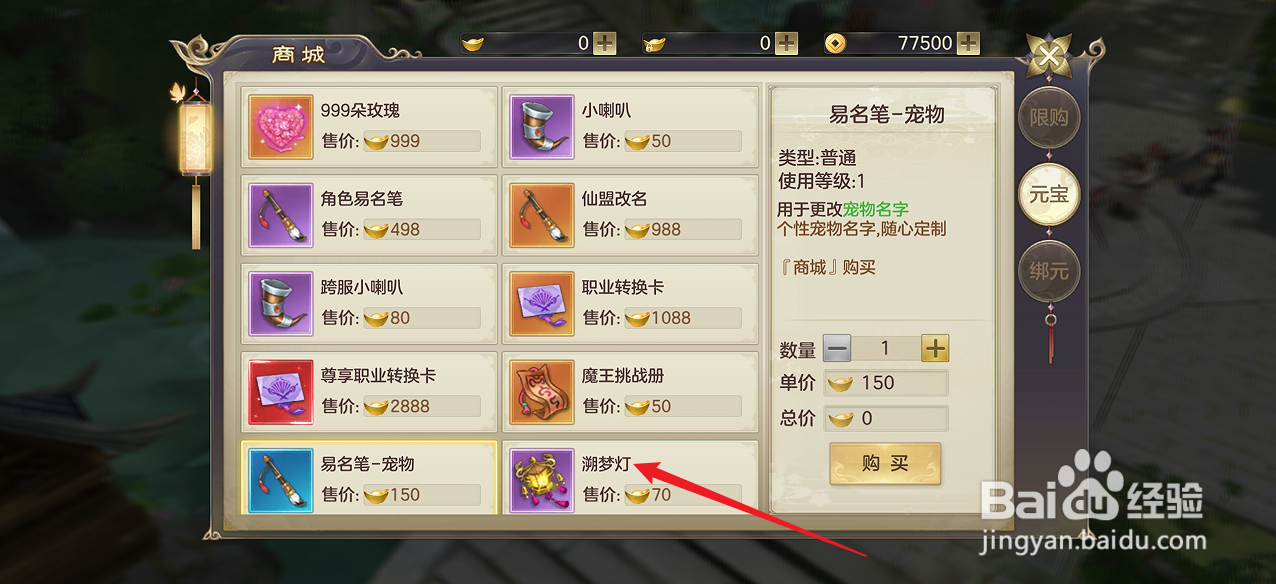Decrease quantity with the minus stepper
The height and width of the screenshot is (584, 1276).
click(x=837, y=349)
